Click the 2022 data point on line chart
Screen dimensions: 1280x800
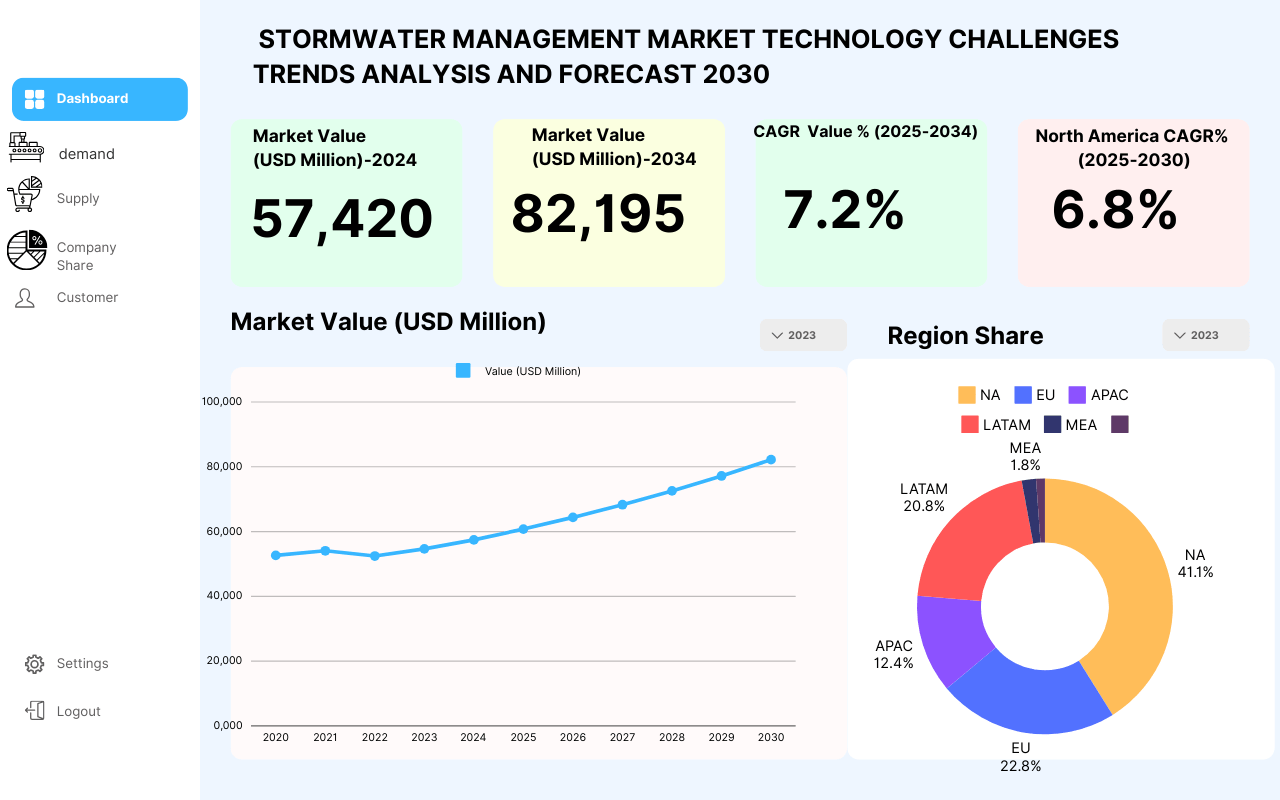[x=375, y=556]
